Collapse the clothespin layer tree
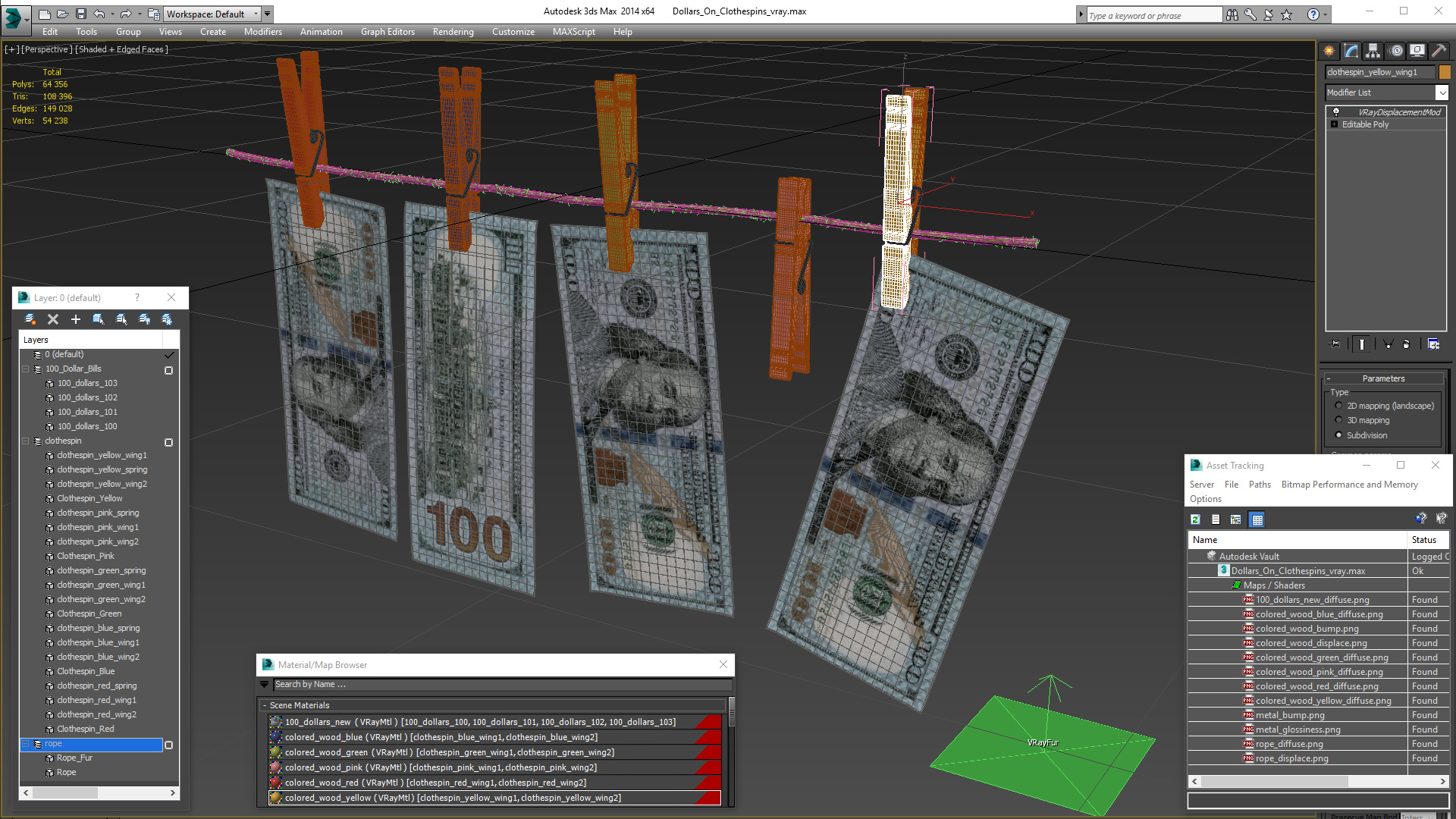 [x=25, y=441]
